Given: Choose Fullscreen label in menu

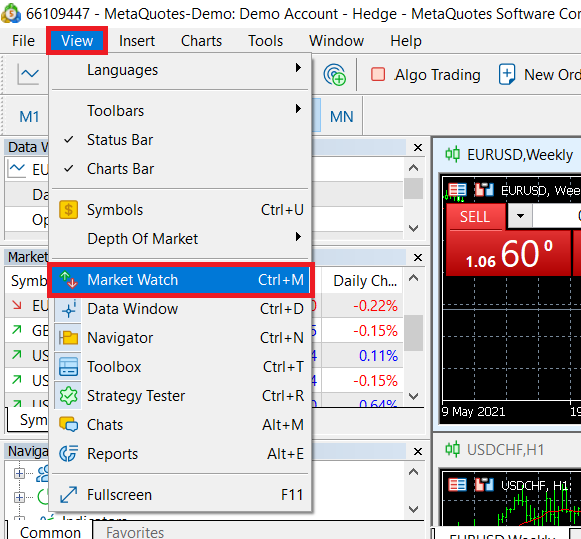Looking at the screenshot, I should [119, 495].
